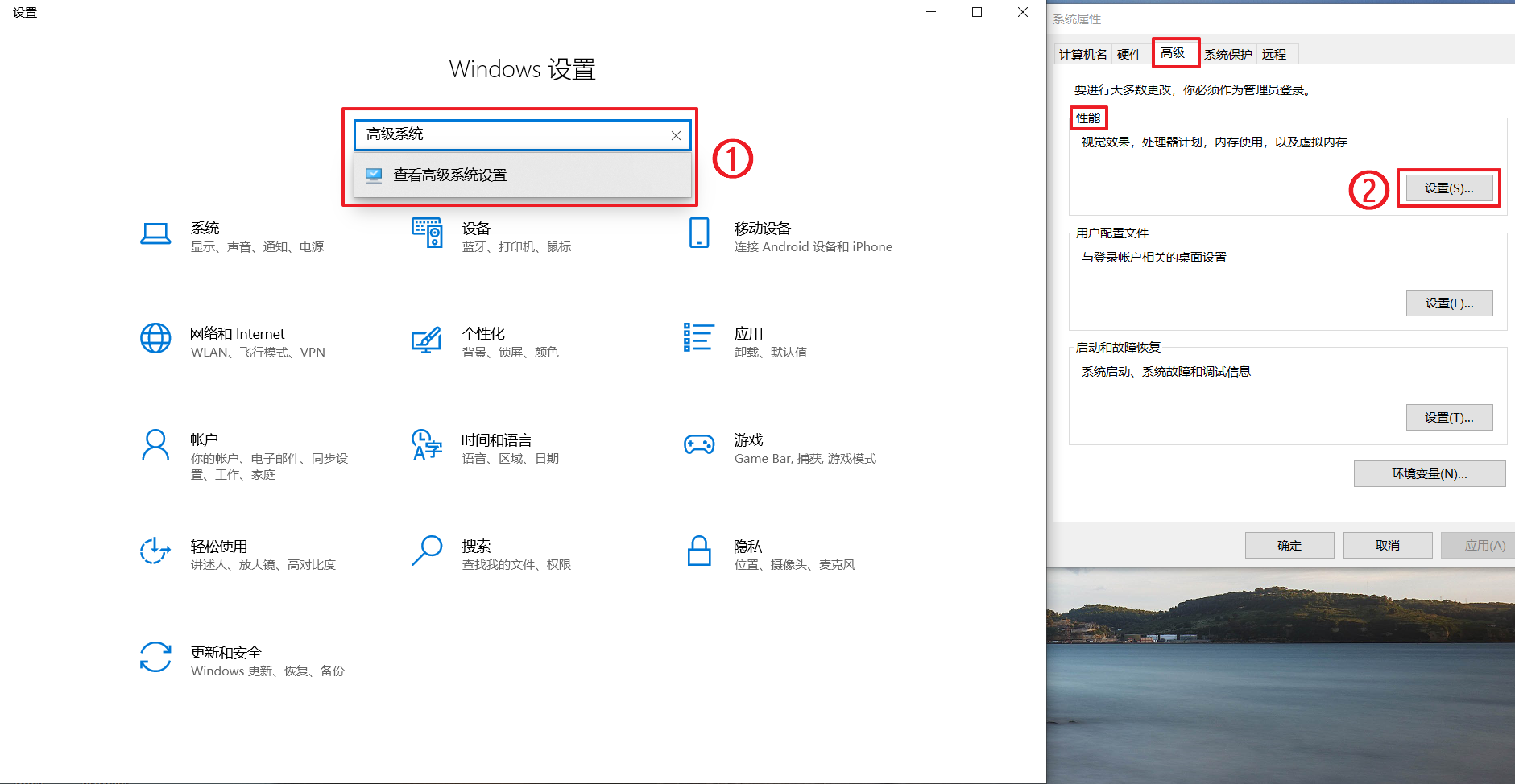Open the 隐私 category title
This screenshot has width=1515, height=784.
[x=748, y=547]
